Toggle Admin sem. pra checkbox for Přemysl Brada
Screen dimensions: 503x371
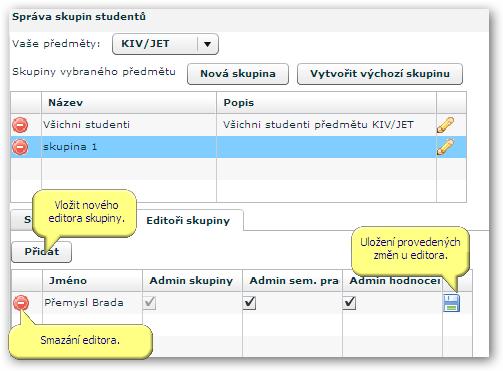(x=249, y=303)
